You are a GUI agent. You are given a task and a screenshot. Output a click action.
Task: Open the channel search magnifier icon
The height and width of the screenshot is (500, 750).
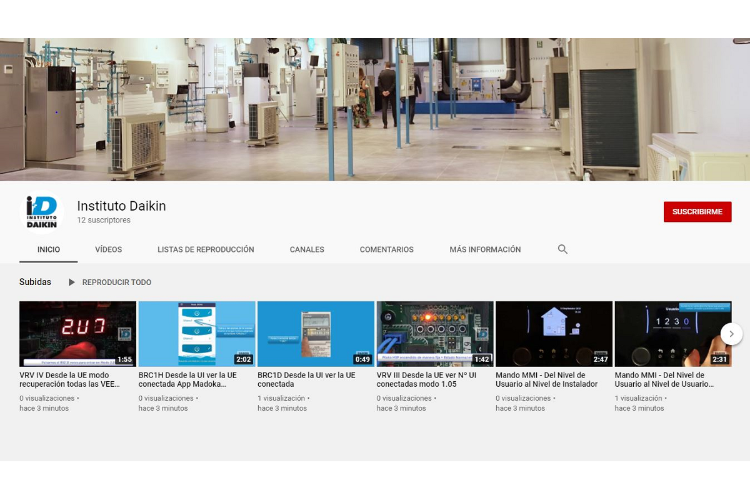point(562,249)
